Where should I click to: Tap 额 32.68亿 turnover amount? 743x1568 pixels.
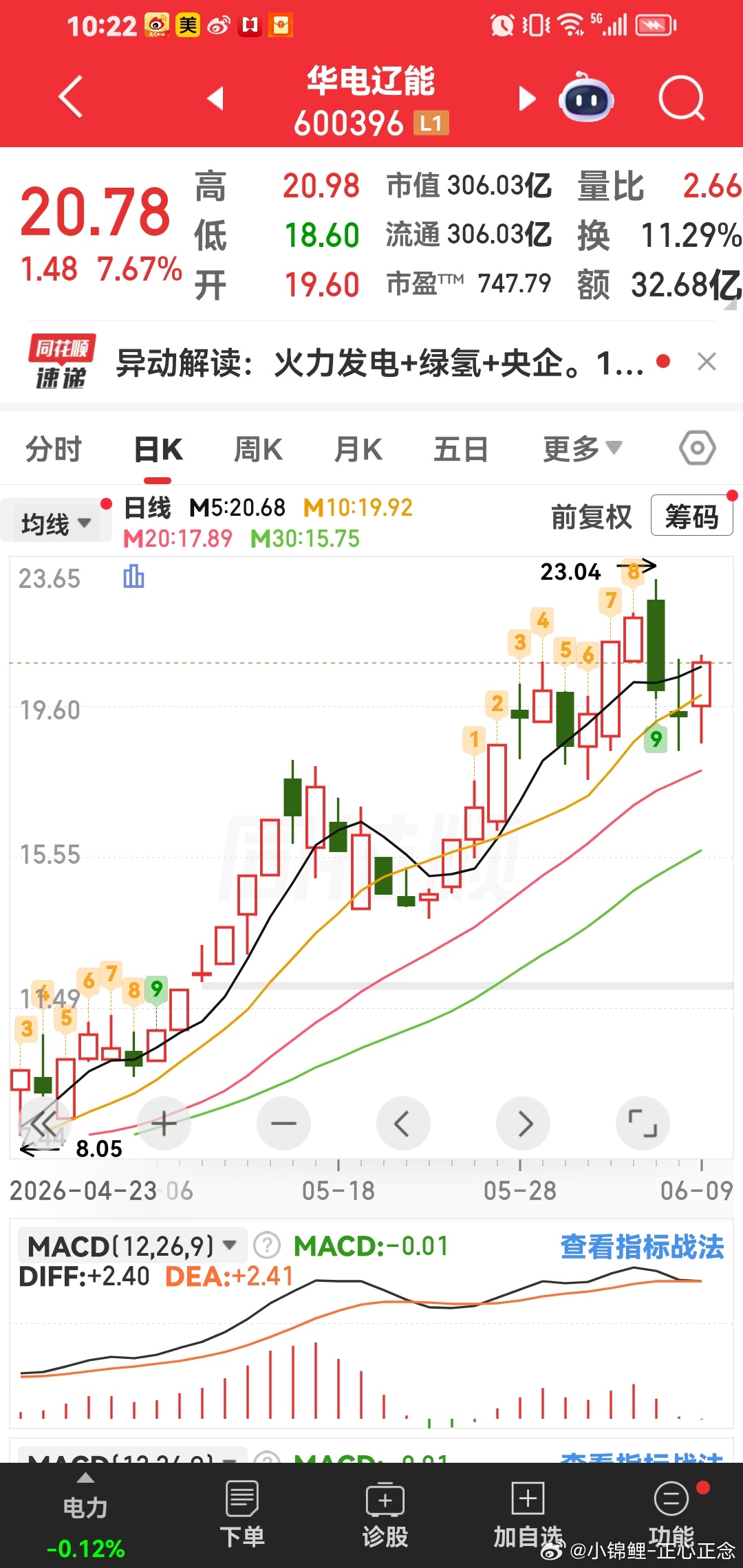coord(659,285)
